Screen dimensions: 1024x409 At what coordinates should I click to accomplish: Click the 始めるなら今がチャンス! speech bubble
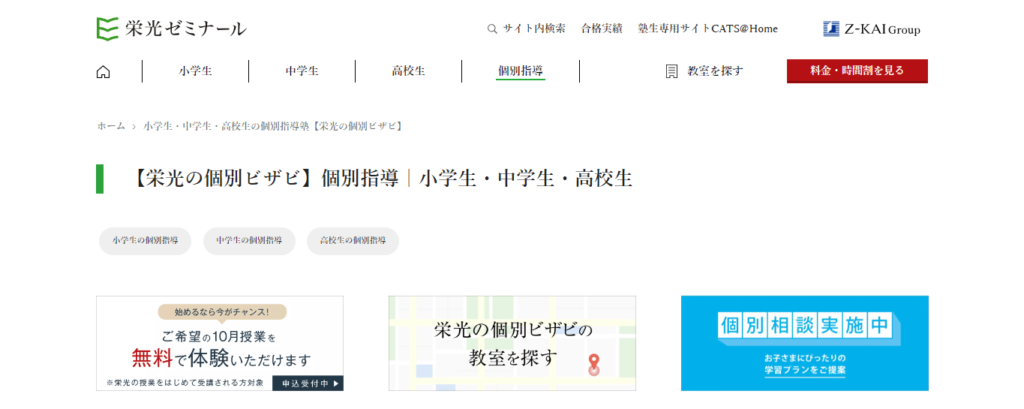tap(222, 312)
